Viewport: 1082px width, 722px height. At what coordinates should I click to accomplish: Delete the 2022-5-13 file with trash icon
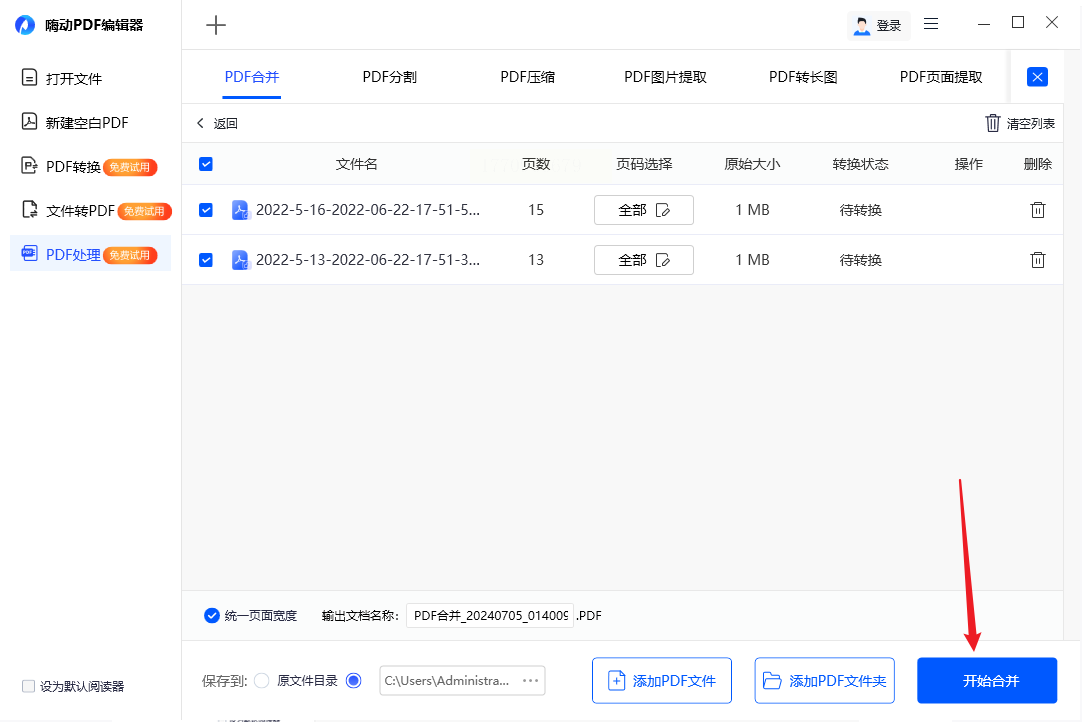[x=1038, y=260]
